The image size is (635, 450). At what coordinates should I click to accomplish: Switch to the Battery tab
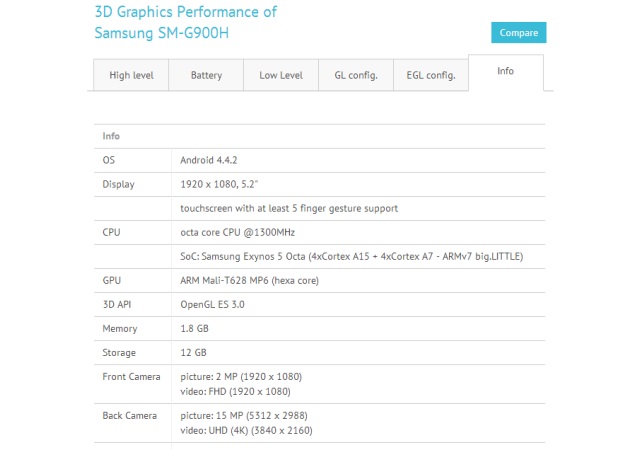pyautogui.click(x=206, y=75)
